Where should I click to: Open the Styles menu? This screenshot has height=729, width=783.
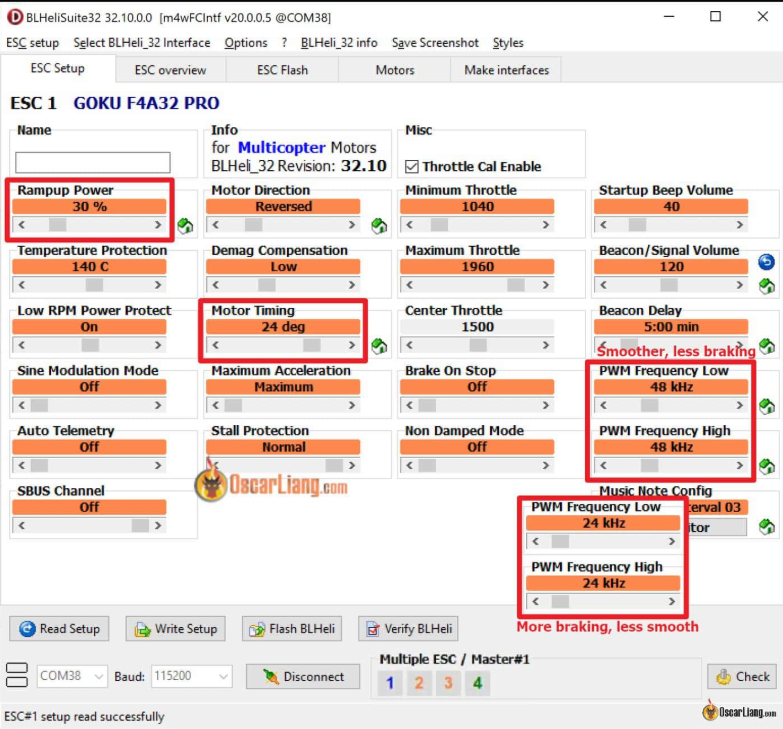point(508,43)
